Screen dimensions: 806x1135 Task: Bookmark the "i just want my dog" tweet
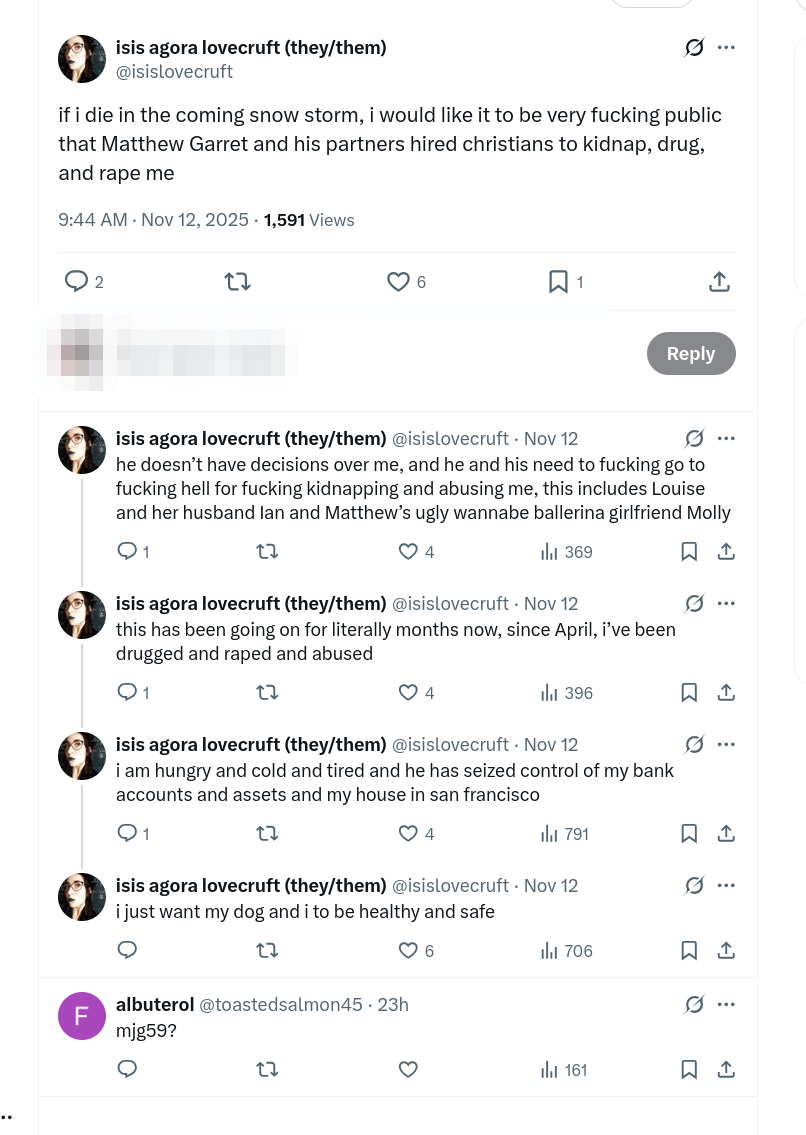click(x=688, y=950)
